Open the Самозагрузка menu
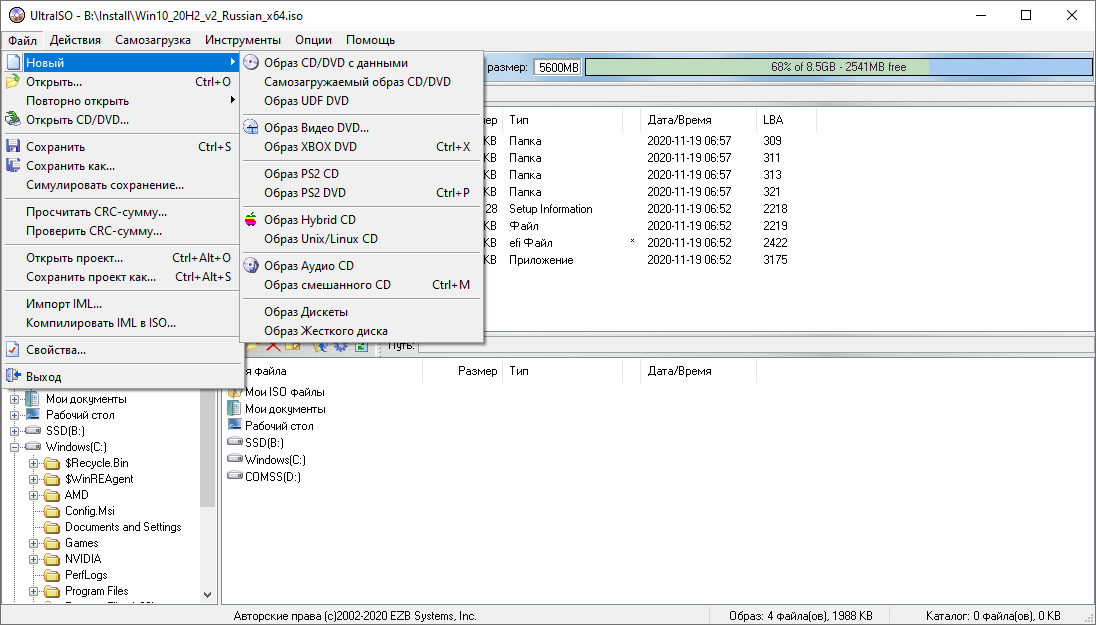The image size is (1096, 625). [x=153, y=40]
